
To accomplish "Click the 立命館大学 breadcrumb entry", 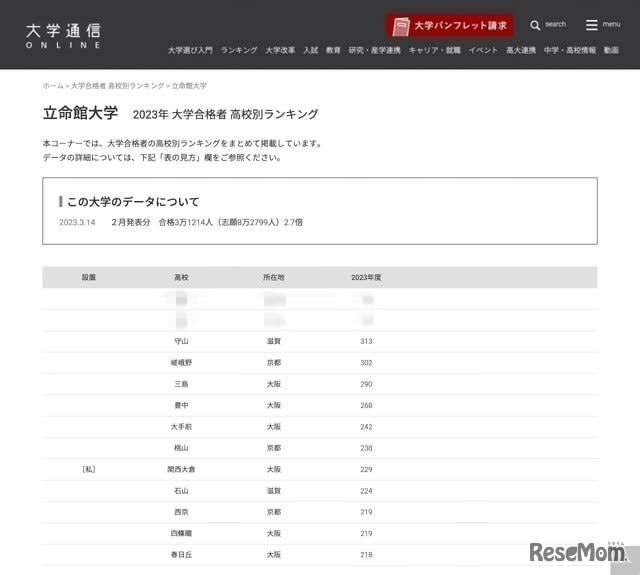I will [189, 86].
